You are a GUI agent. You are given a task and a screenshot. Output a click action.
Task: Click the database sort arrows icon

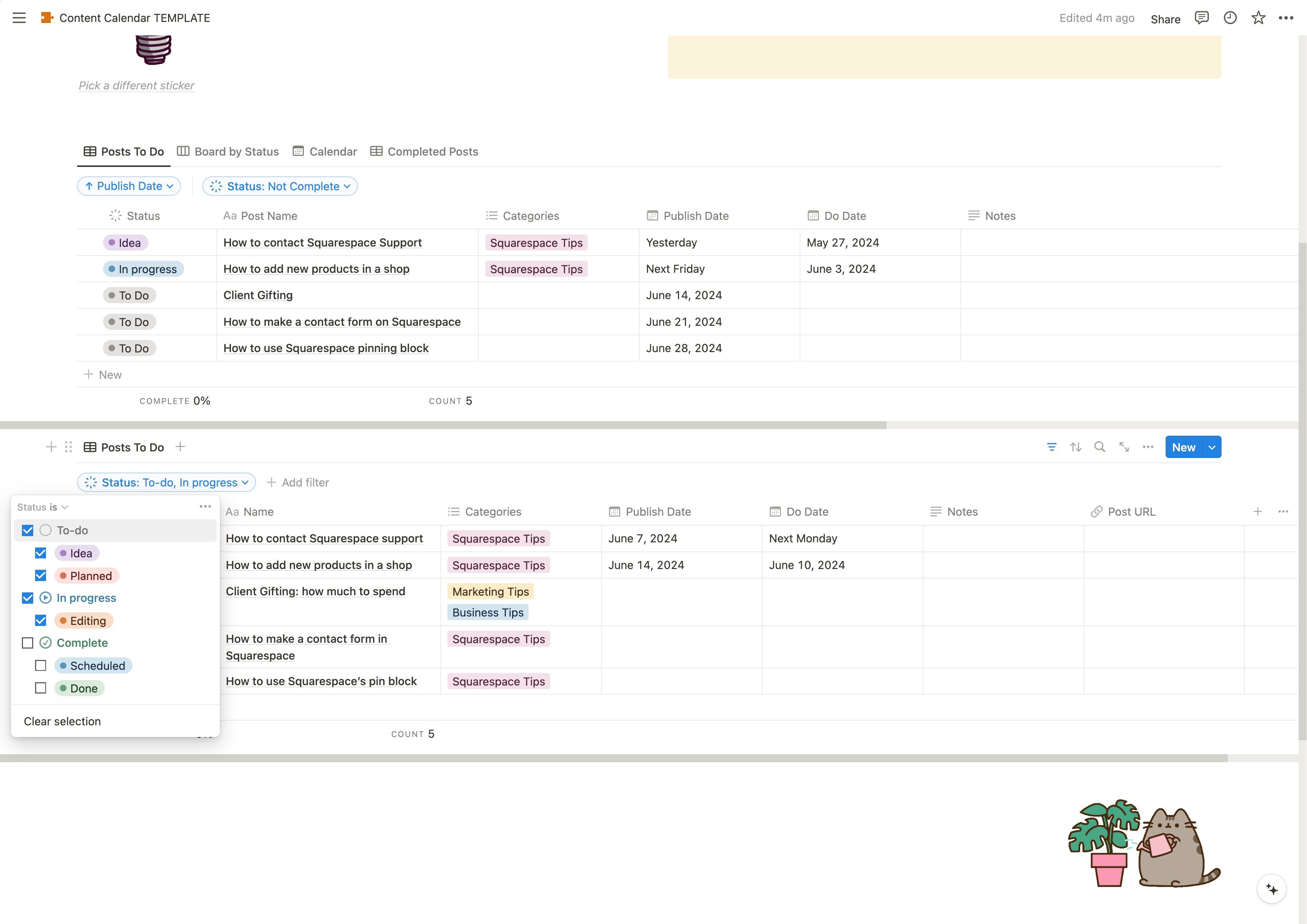[1075, 447]
